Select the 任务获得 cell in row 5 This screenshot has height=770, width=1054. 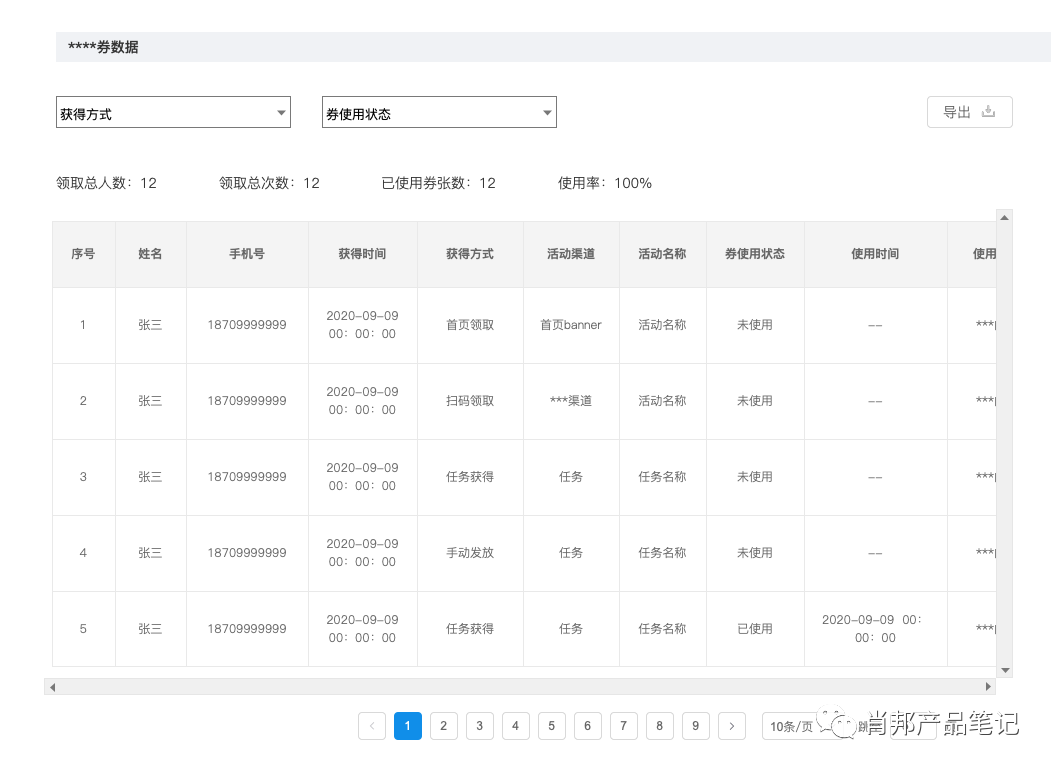(470, 629)
